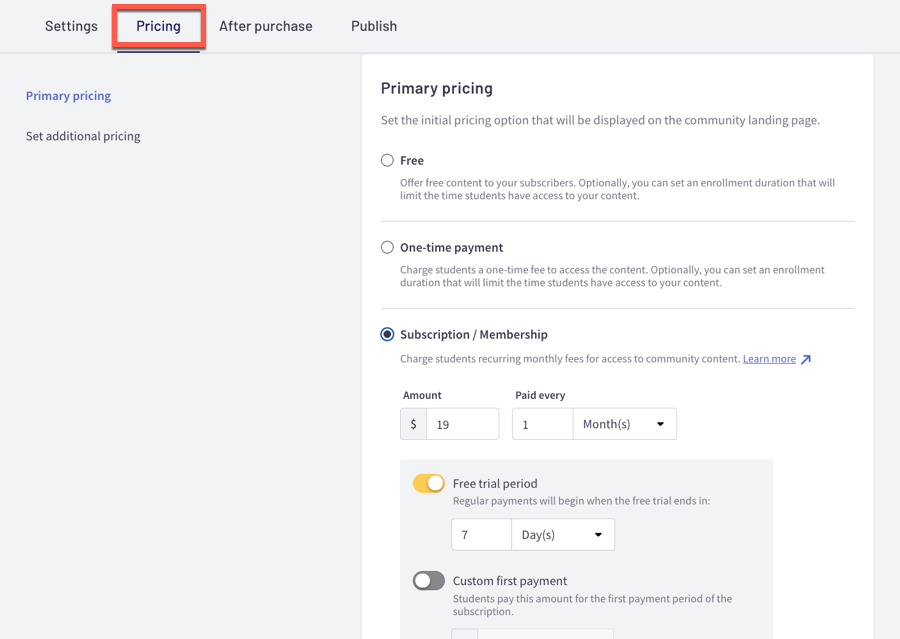Click the highlighted Pricing tab
Screen dimensions: 900x639
tap(158, 26)
